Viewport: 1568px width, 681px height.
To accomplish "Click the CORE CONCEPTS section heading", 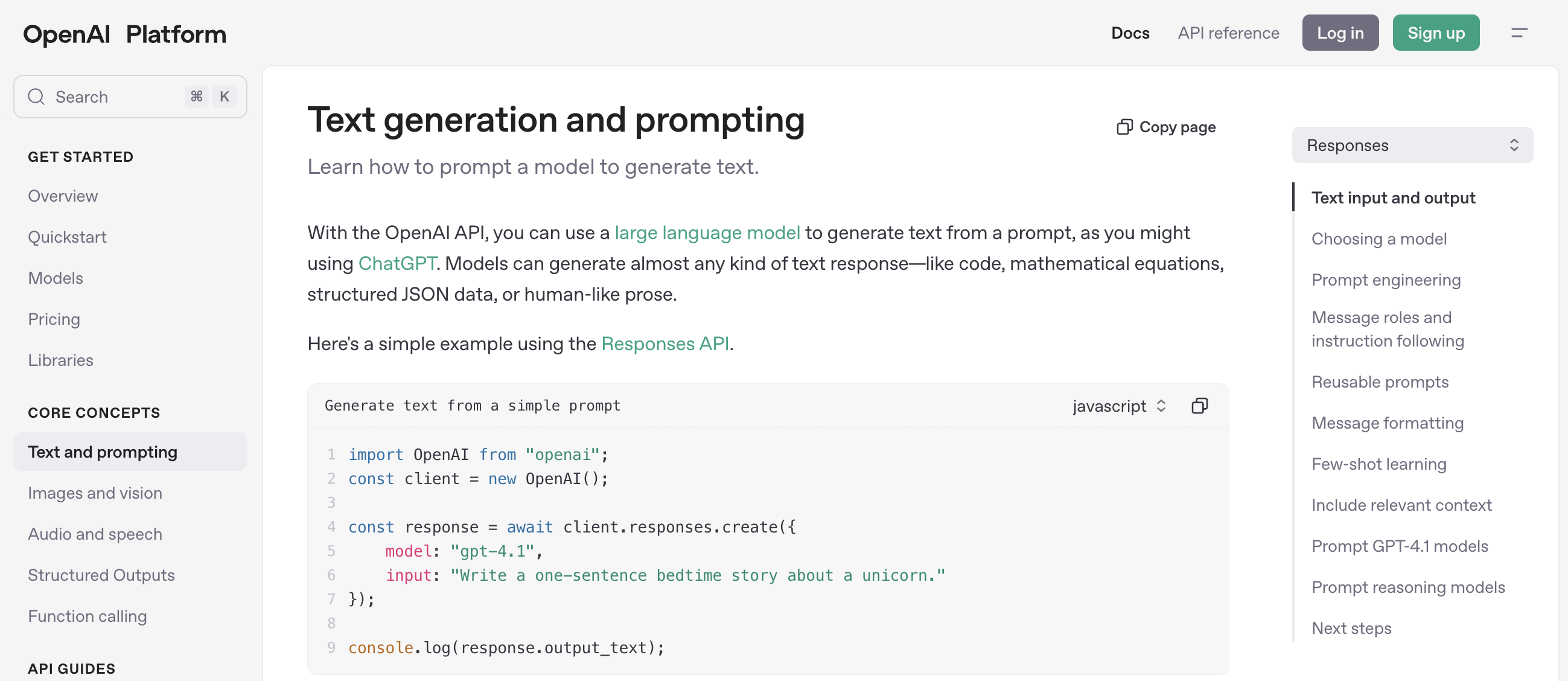I will pyautogui.click(x=94, y=413).
